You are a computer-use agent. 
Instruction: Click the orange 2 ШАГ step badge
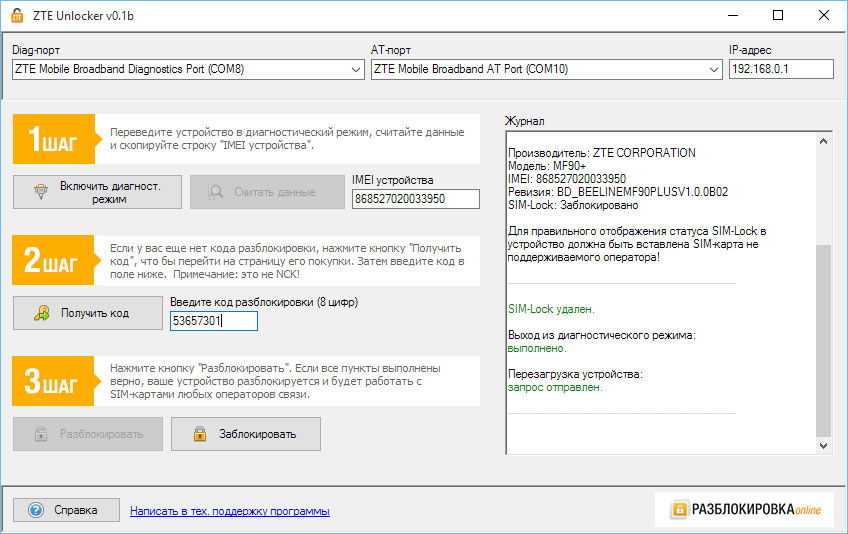click(x=53, y=260)
